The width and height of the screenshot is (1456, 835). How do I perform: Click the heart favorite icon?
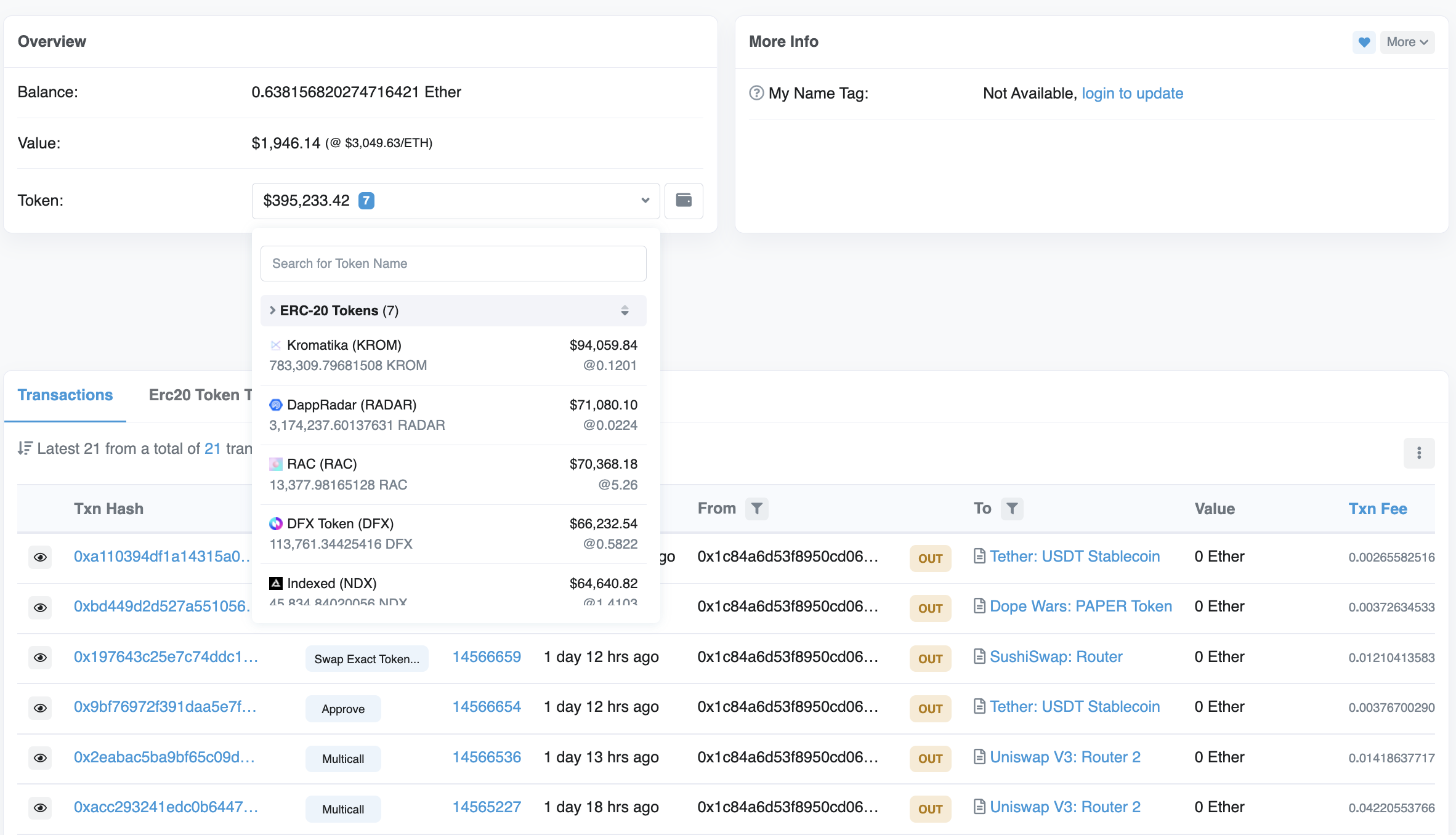[x=1364, y=42]
